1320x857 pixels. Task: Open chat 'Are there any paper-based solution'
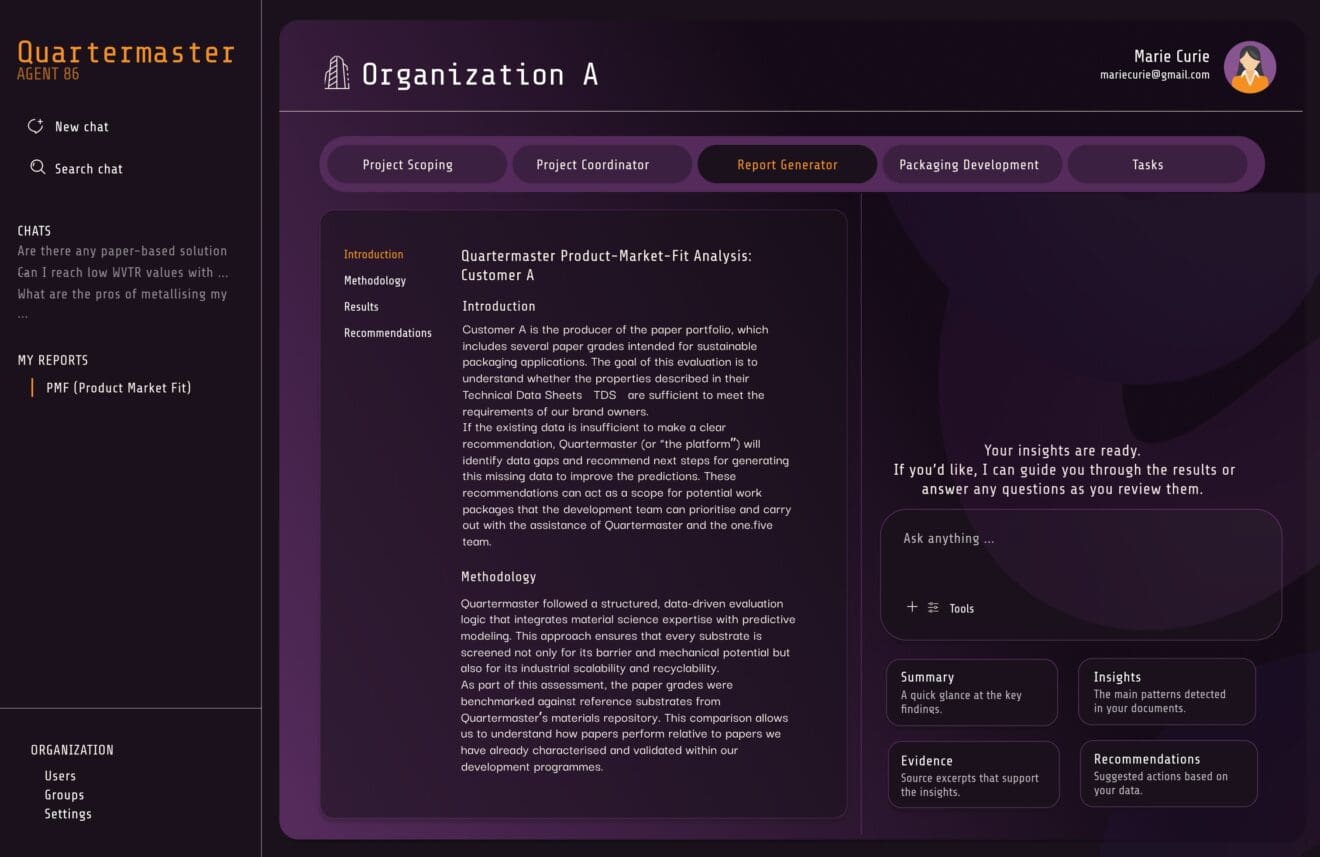(122, 251)
